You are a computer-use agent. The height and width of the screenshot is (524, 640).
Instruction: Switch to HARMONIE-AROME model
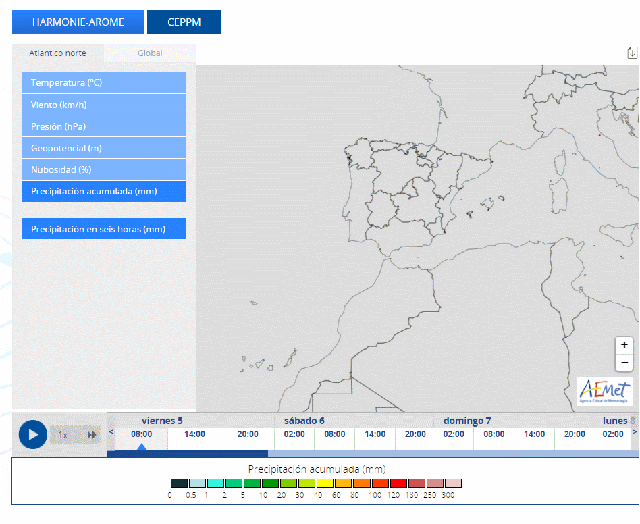pos(78,22)
